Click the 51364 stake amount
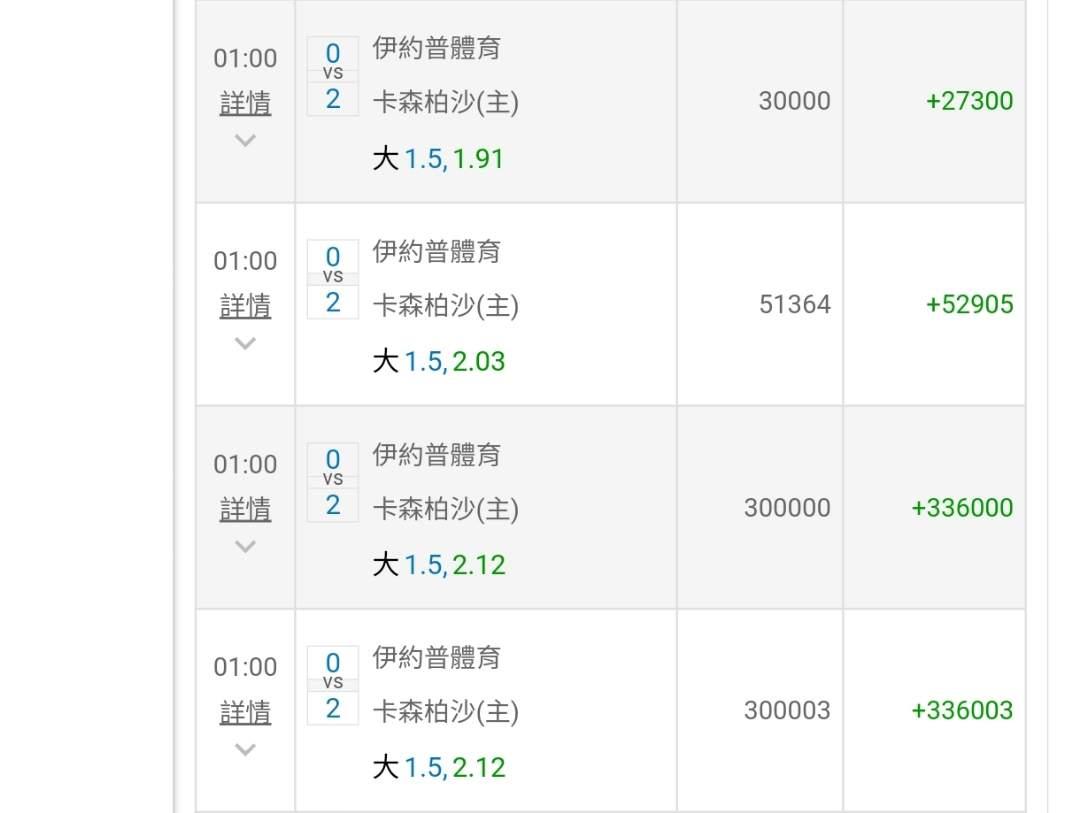This screenshot has height=813, width=1080. tap(794, 304)
